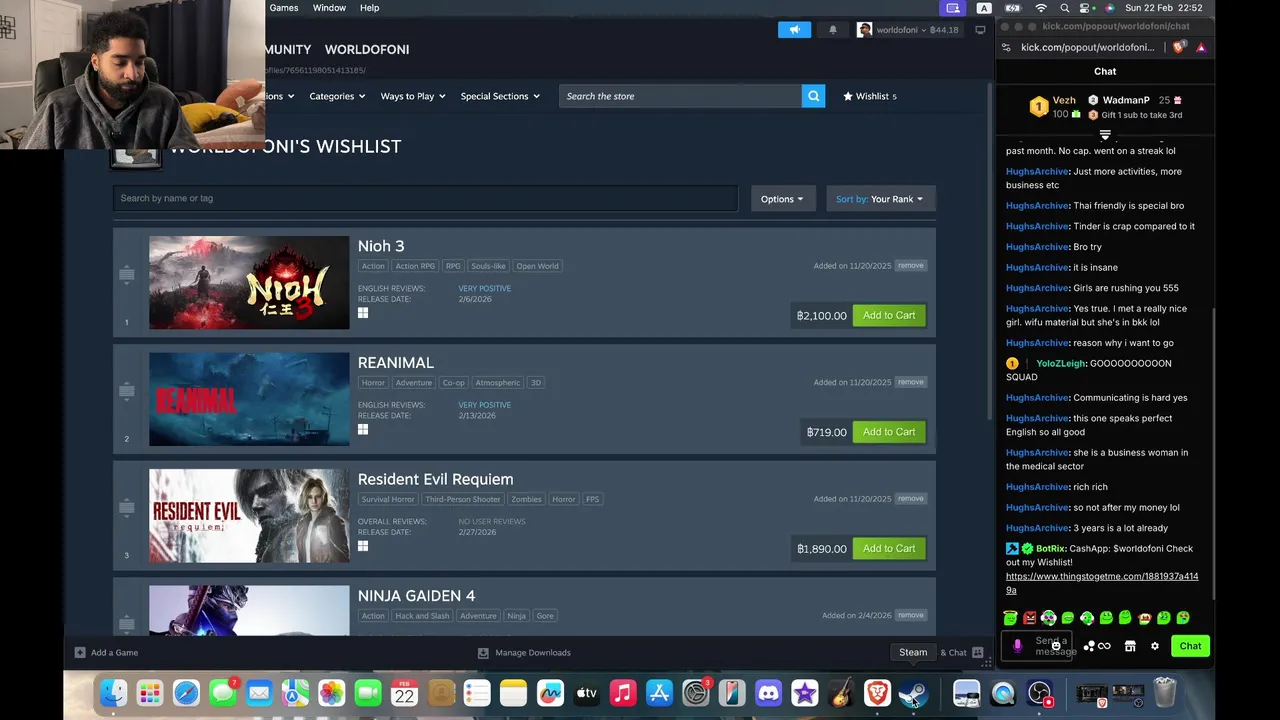Click the Windows platform icon under REANIMAL

coord(363,430)
